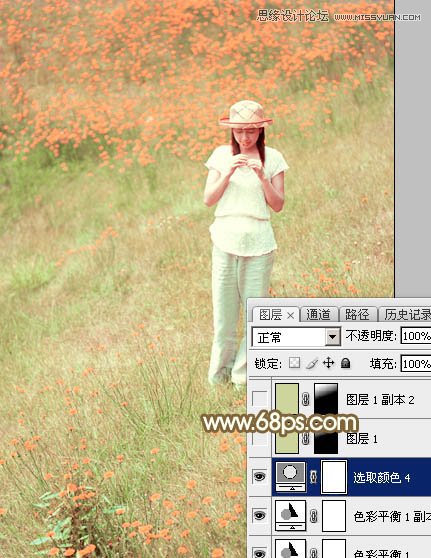Select layer named 图层 1 副本 2
Screen dimensions: 431x558
coord(380,400)
